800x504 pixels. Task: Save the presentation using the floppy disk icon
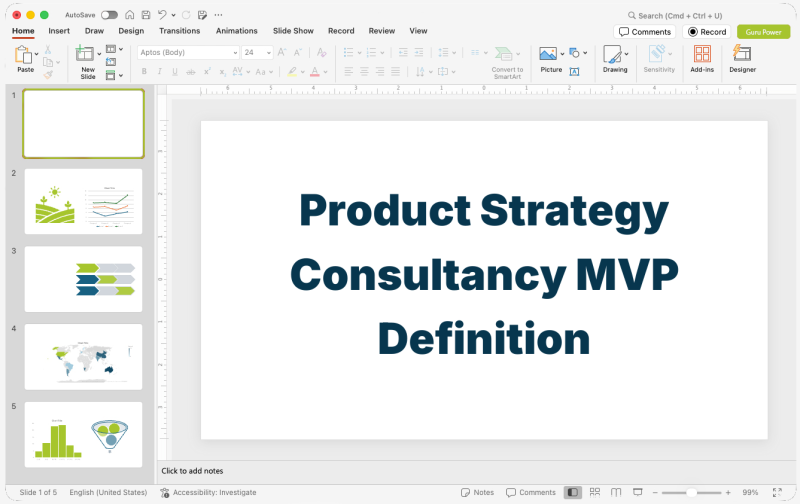(x=146, y=15)
